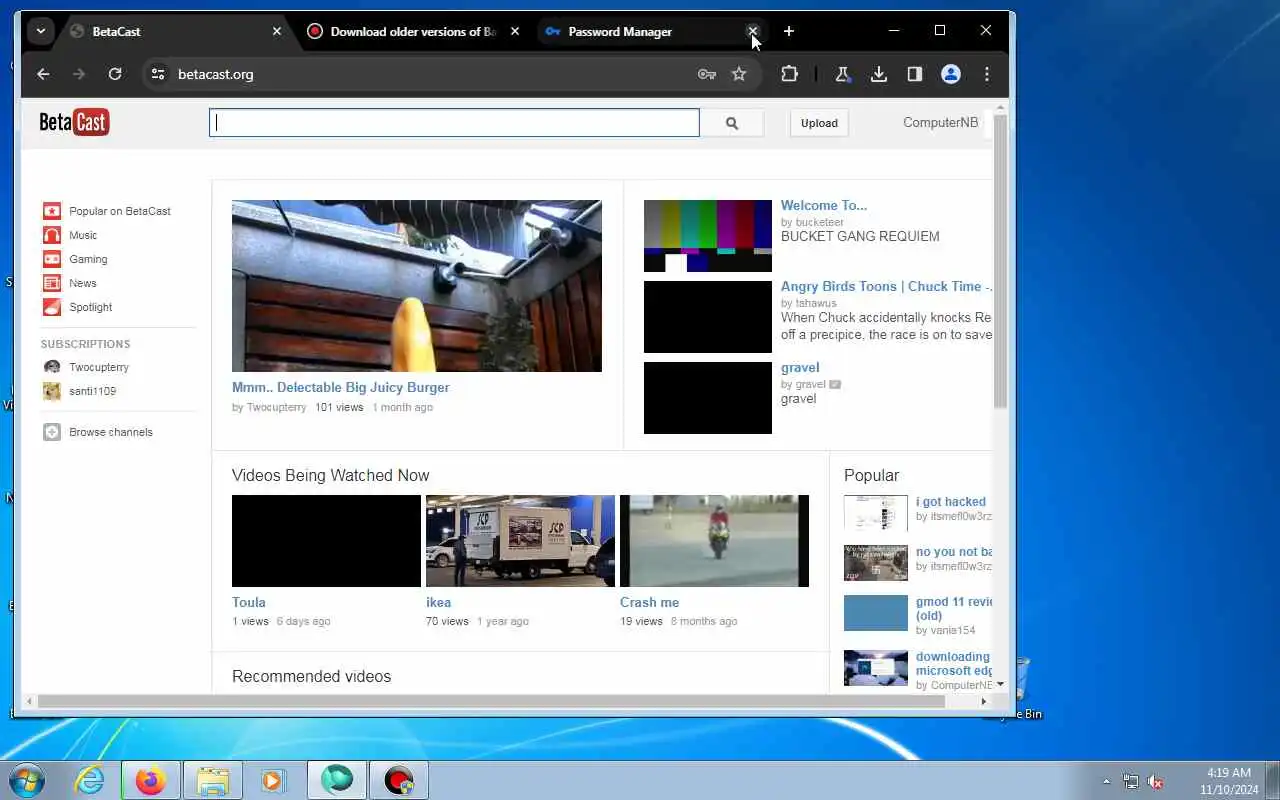The height and width of the screenshot is (800, 1280).
Task: Click the betacast.org address bar
Action: tap(430, 74)
